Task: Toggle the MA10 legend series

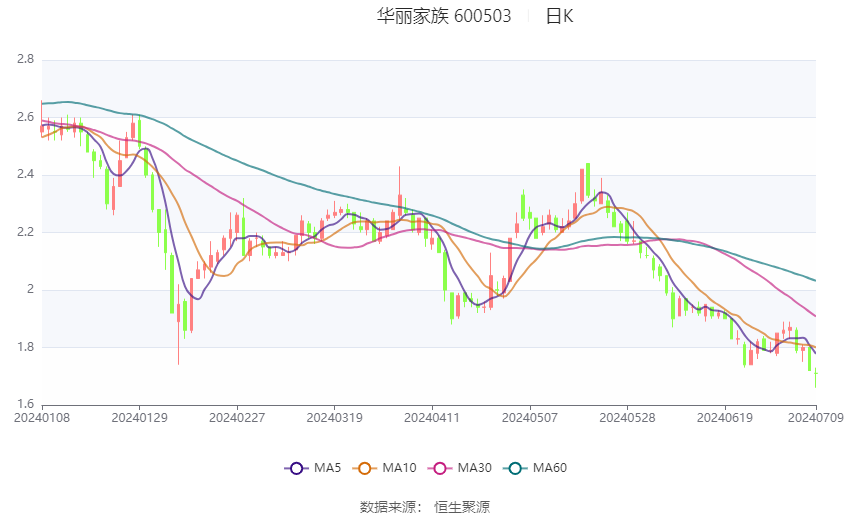Action: click(x=384, y=468)
